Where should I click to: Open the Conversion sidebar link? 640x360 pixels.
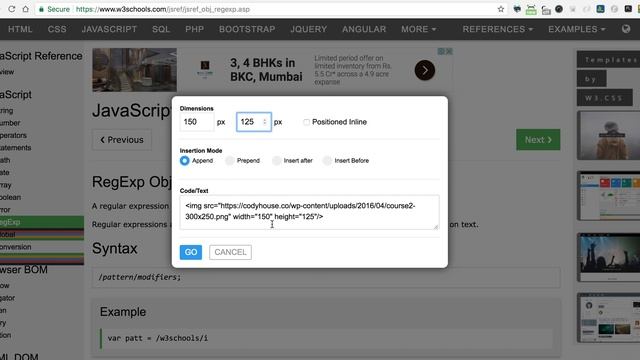16,247
